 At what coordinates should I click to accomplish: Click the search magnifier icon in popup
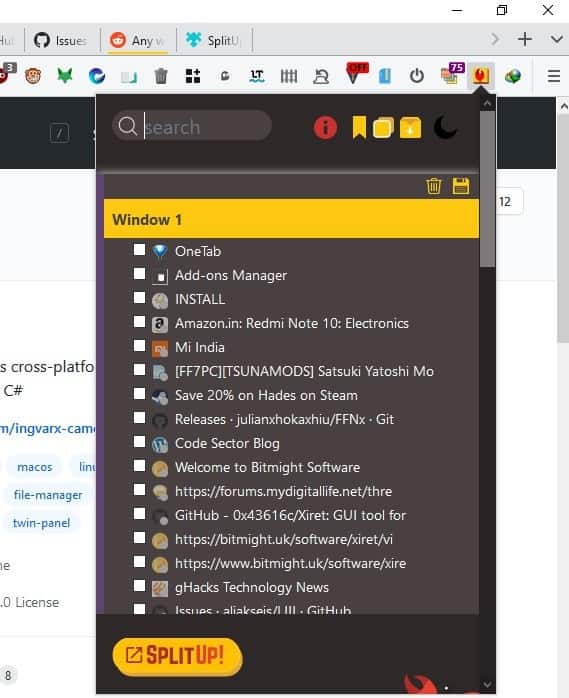128,126
